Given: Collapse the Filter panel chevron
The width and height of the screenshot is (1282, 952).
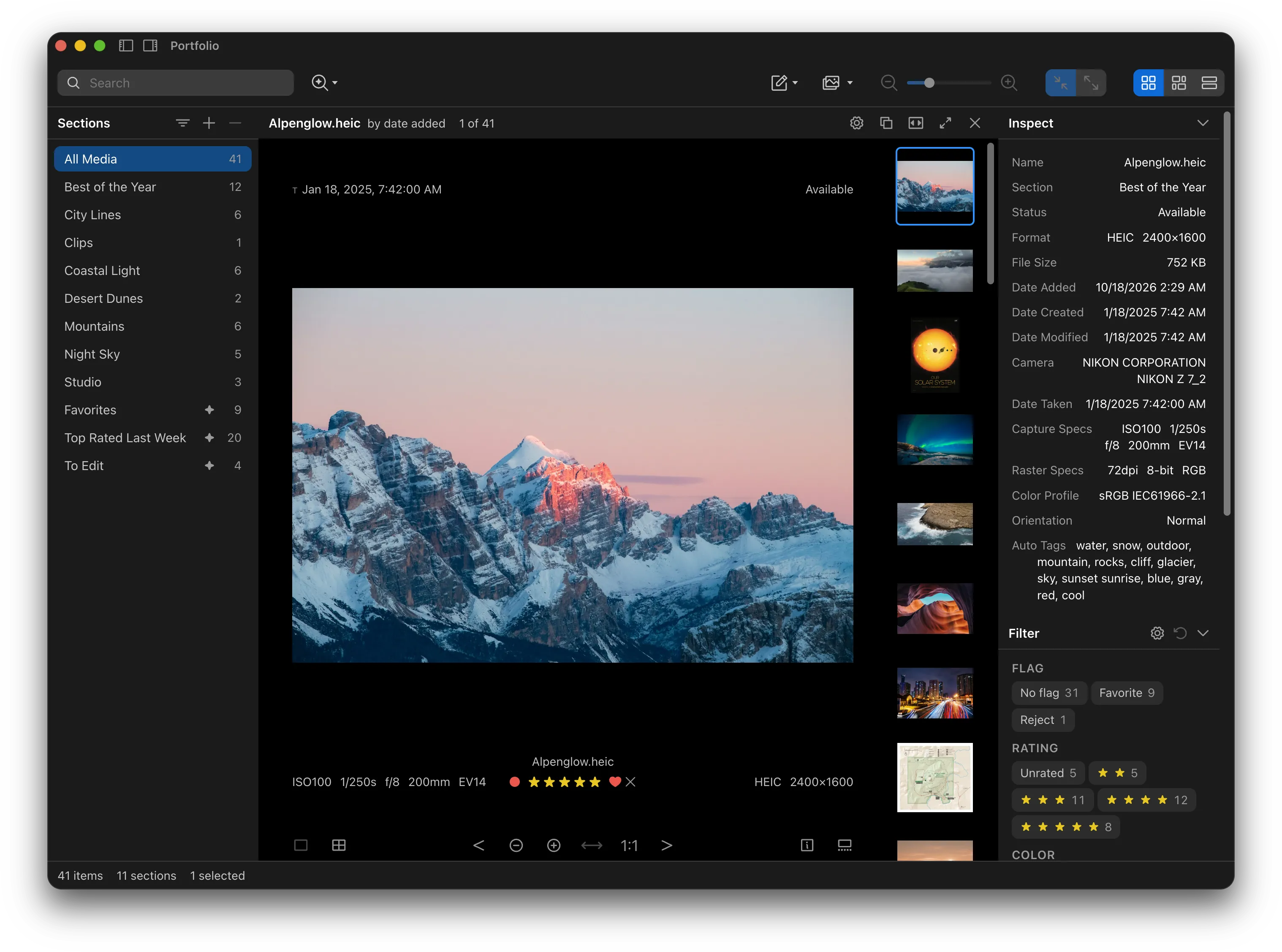Looking at the screenshot, I should tap(1203, 633).
